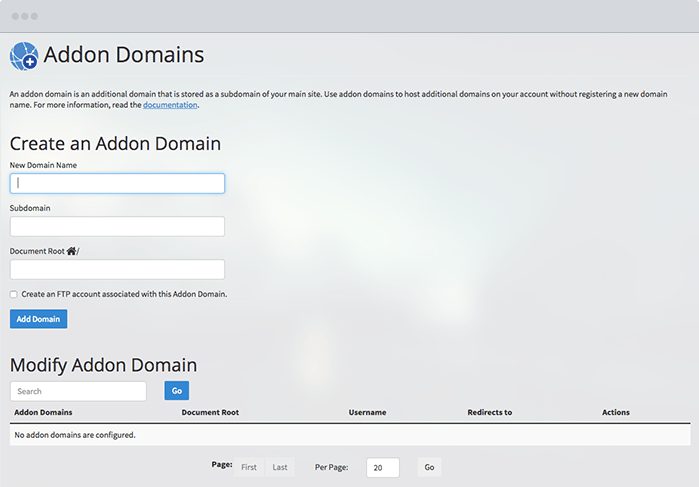This screenshot has height=487, width=699.
Task: Click the Per Page number field
Action: pyautogui.click(x=382, y=467)
